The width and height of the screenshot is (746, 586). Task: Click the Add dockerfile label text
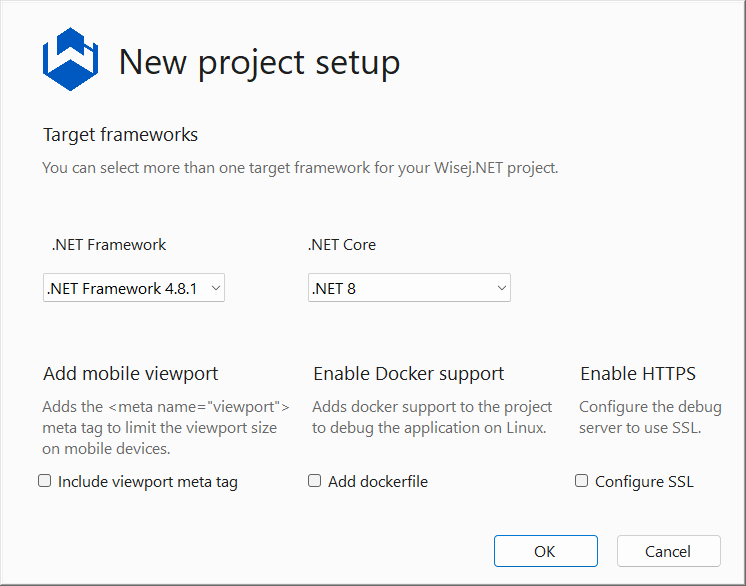click(x=378, y=482)
